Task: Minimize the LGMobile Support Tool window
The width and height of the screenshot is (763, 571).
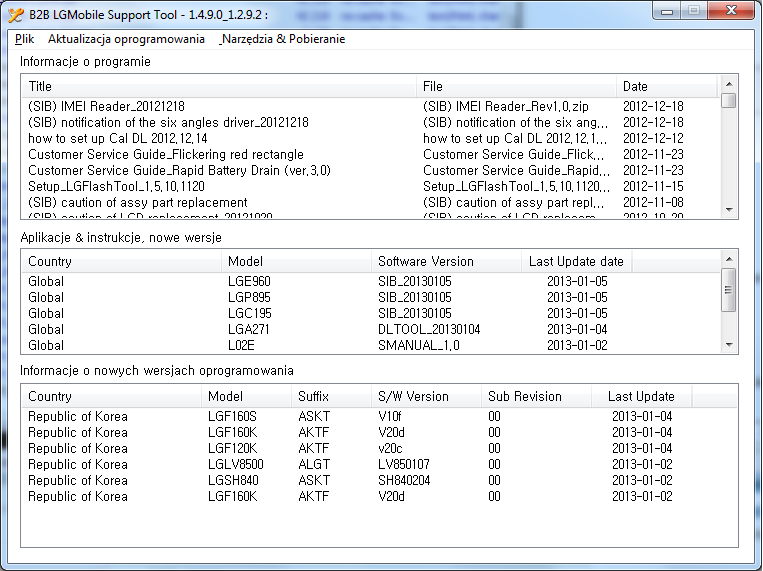Action: [x=667, y=11]
